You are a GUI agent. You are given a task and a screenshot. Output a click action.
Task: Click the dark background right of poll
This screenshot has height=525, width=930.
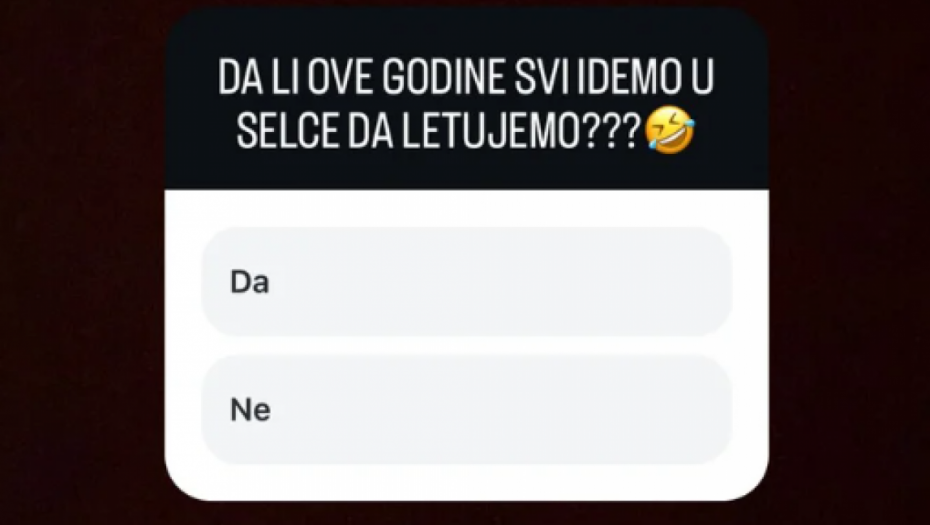[x=849, y=262]
